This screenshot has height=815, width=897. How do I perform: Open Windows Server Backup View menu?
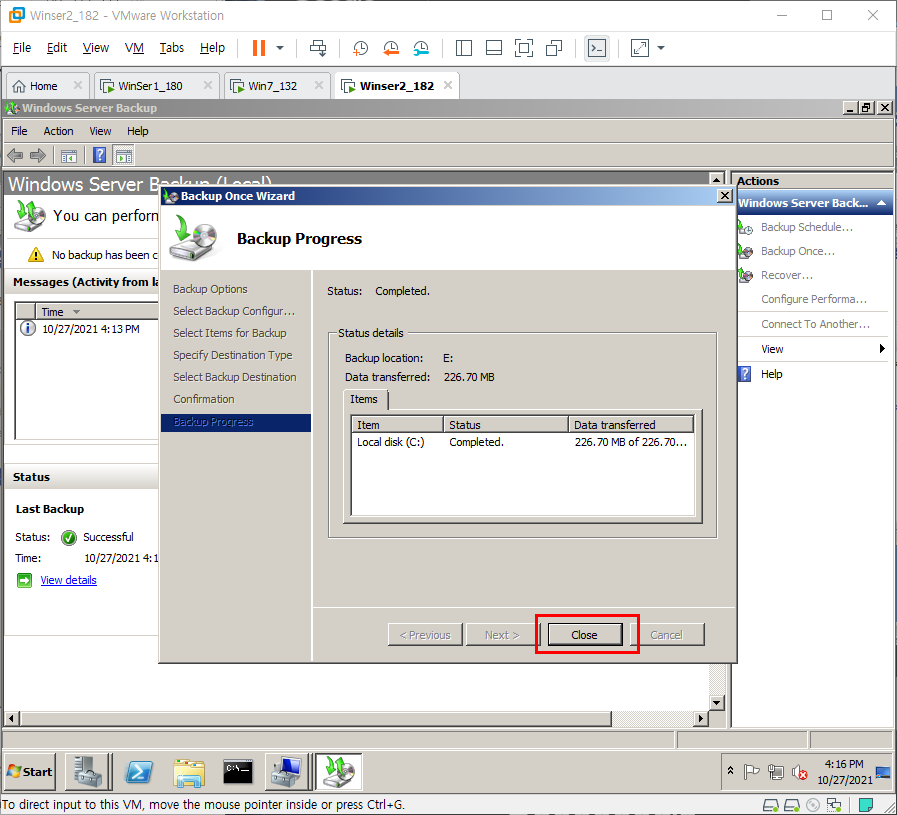coord(100,131)
